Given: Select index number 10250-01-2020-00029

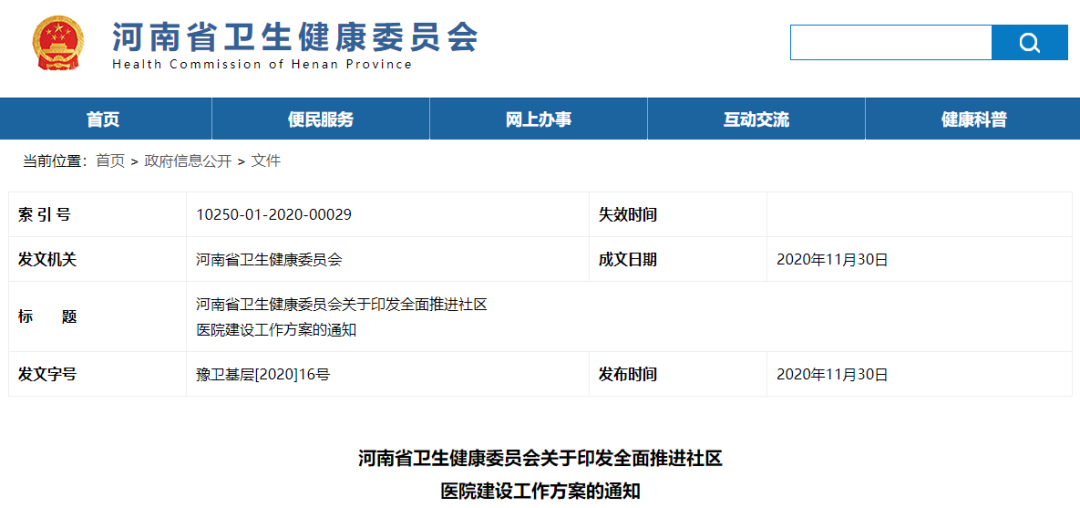Looking at the screenshot, I should pyautogui.click(x=274, y=215).
